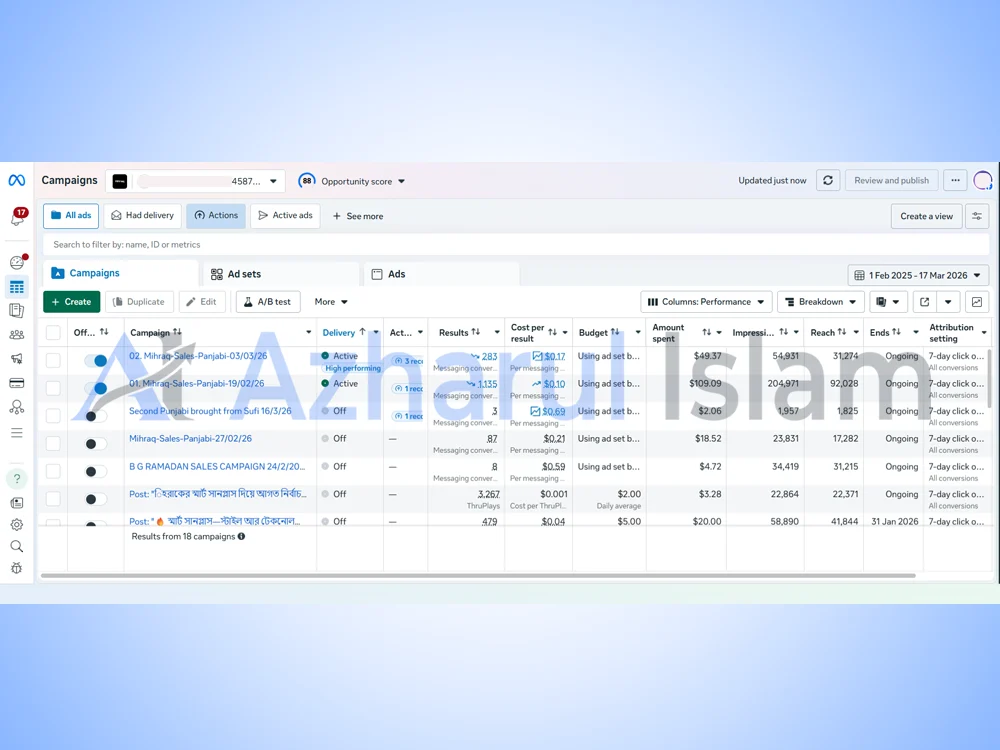Click the Meta logo
Viewport: 1000px width, 750px height.
pyautogui.click(x=17, y=180)
